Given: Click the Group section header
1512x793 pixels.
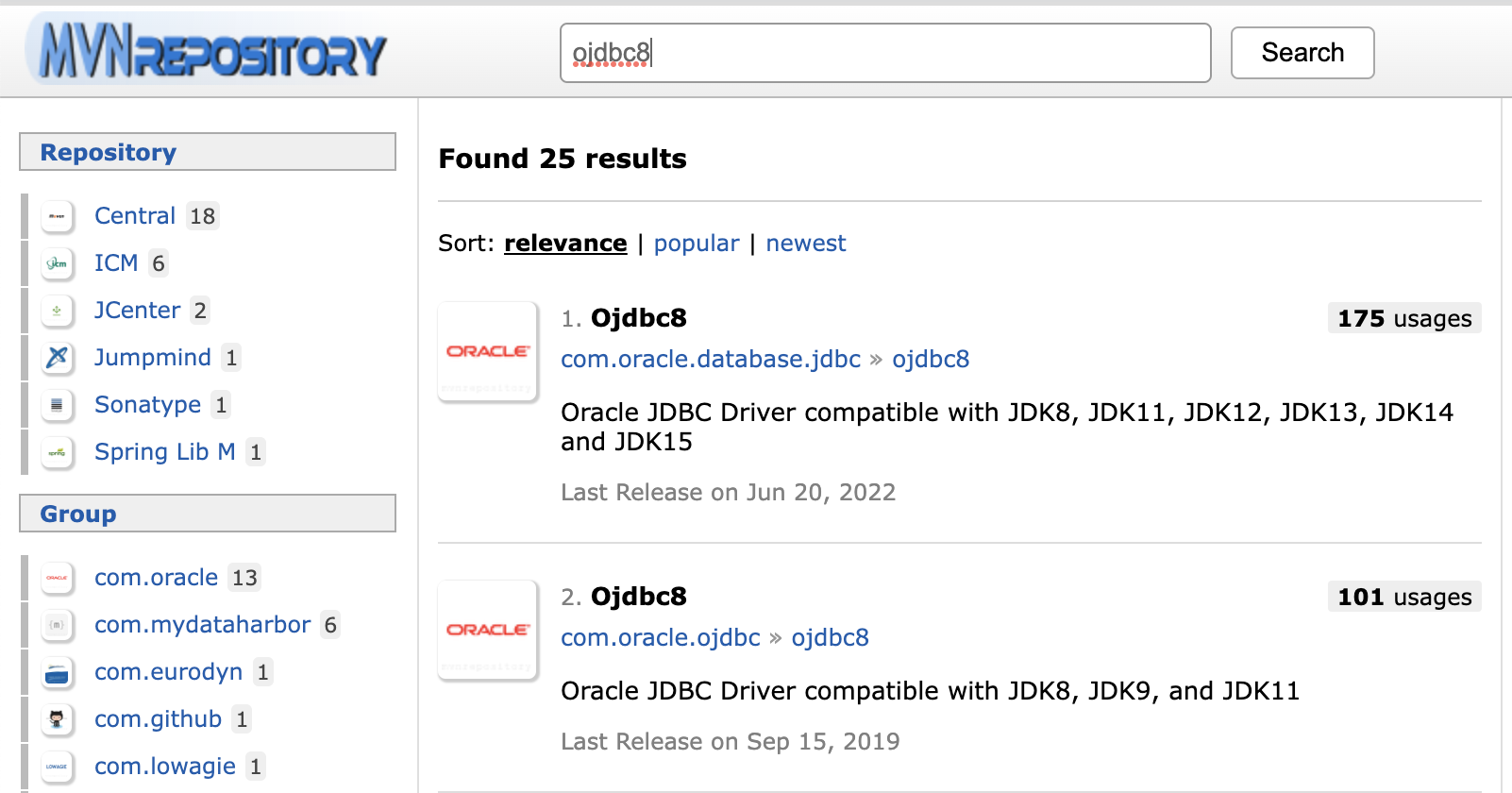Looking at the screenshot, I should coord(208,514).
